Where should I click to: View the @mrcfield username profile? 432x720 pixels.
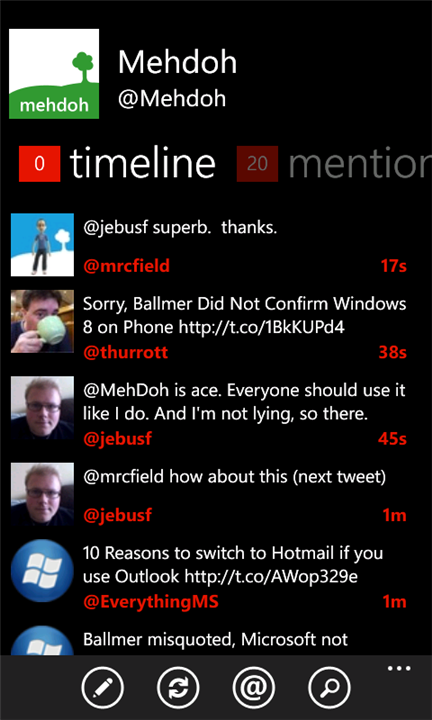(x=126, y=265)
